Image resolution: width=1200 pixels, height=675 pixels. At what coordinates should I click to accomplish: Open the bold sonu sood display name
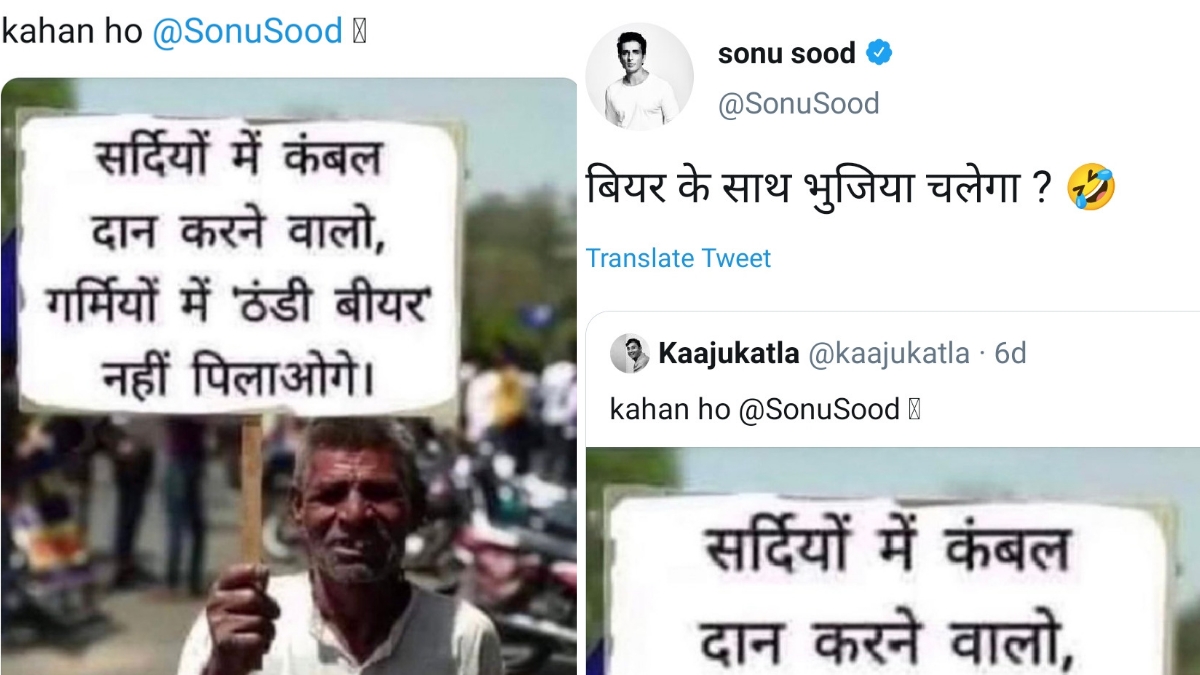pos(786,53)
